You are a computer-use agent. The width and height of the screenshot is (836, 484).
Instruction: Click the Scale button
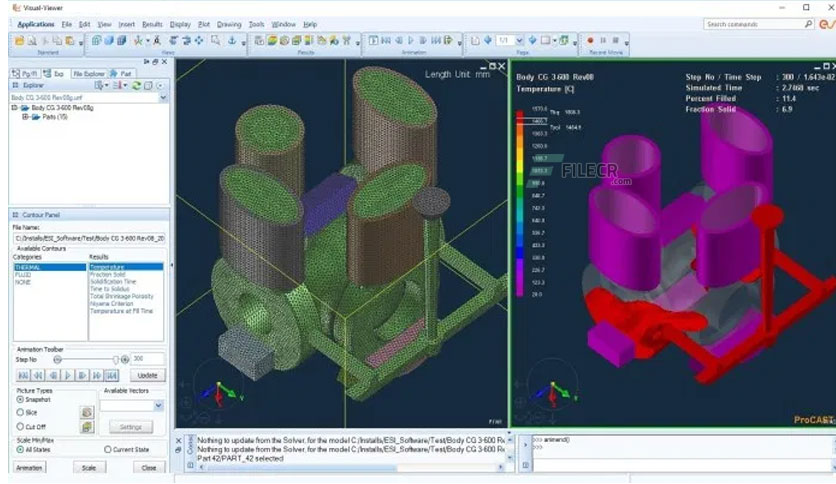click(89, 468)
